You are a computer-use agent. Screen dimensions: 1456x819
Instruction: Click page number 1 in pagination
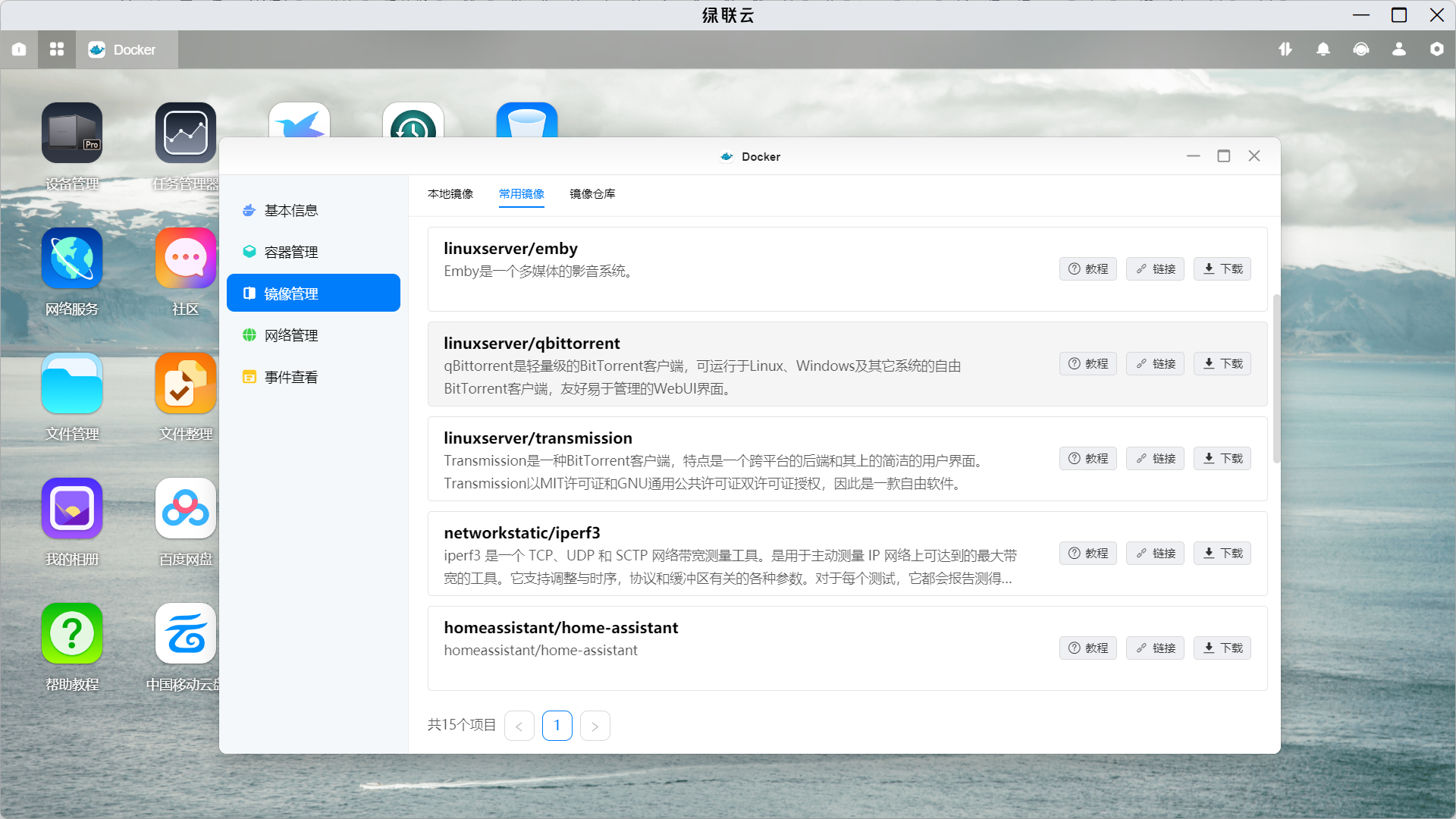click(x=557, y=726)
